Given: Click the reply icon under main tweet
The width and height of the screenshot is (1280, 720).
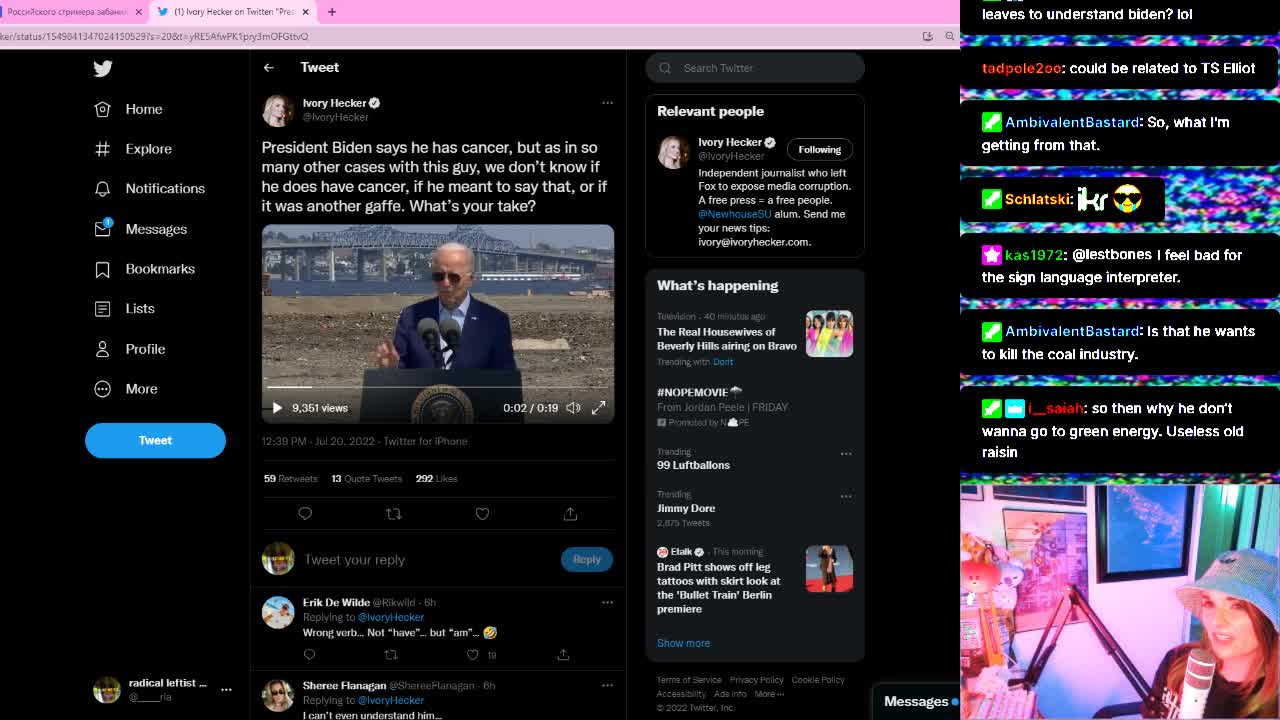Looking at the screenshot, I should coord(305,513).
